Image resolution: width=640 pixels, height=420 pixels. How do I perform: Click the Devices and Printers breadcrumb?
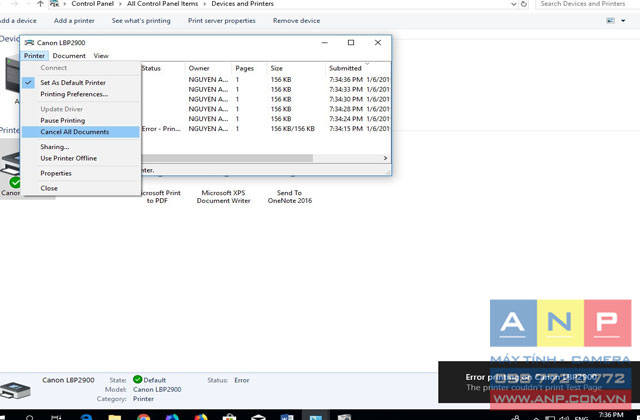(x=242, y=4)
